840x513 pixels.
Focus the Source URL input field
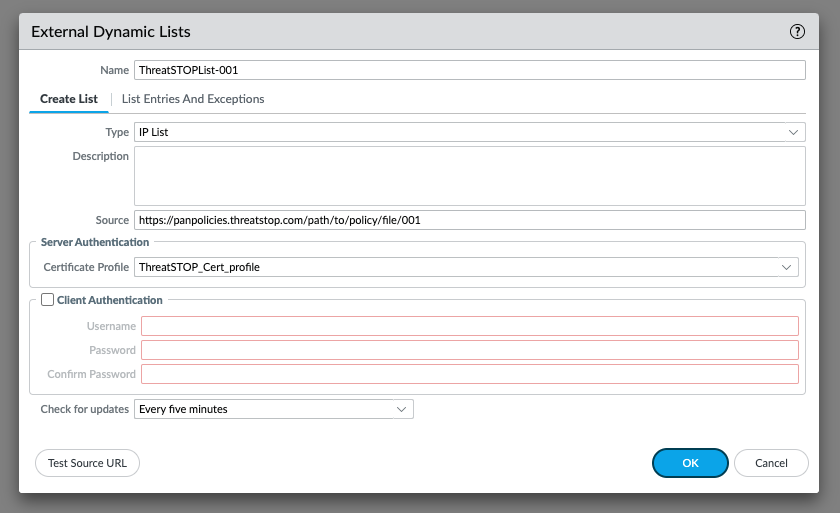pos(470,220)
